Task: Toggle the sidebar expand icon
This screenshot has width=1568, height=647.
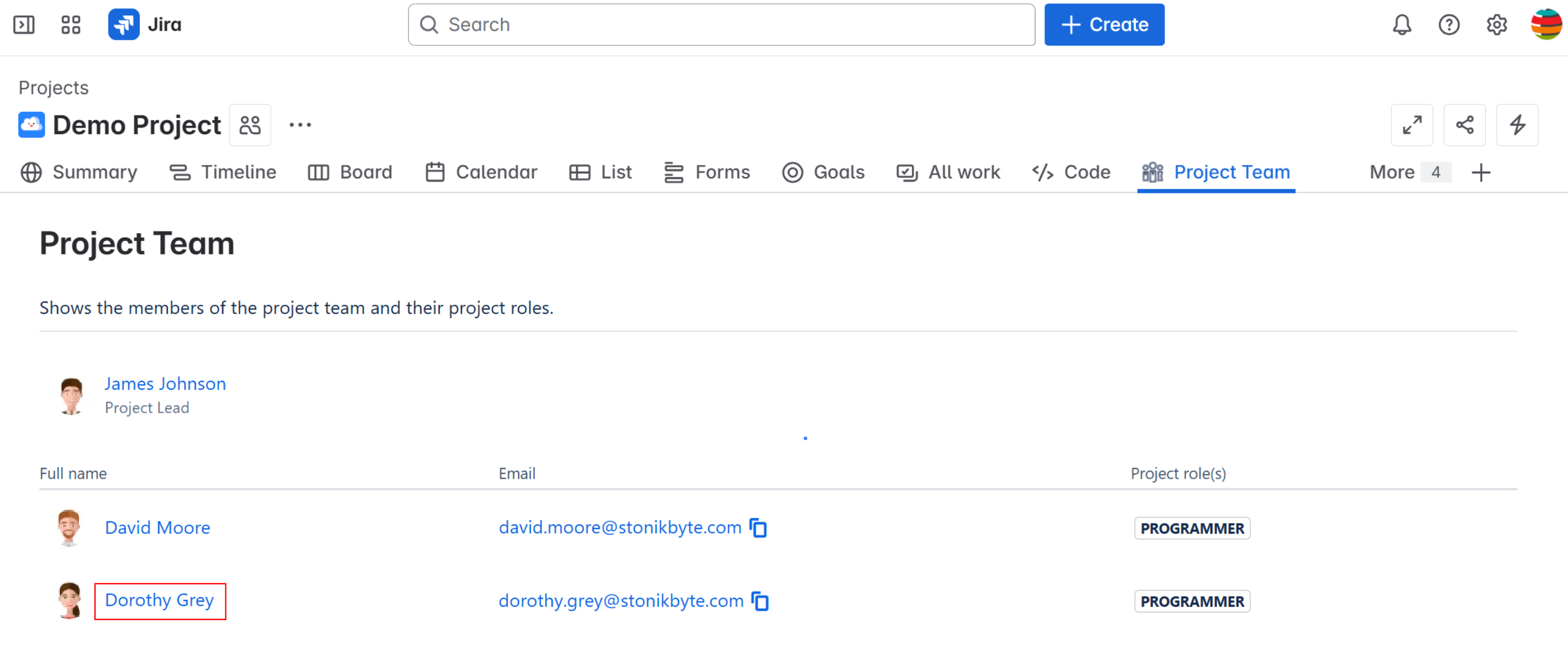Action: pos(23,25)
